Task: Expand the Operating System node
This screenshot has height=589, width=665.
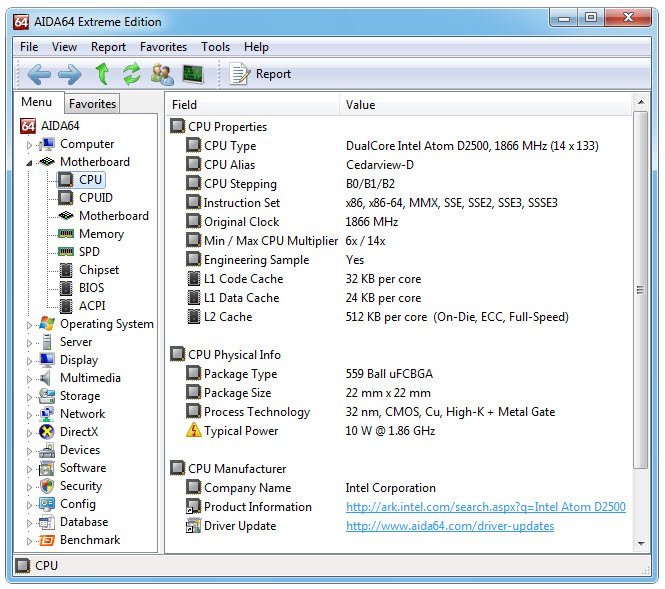Action: [29, 325]
